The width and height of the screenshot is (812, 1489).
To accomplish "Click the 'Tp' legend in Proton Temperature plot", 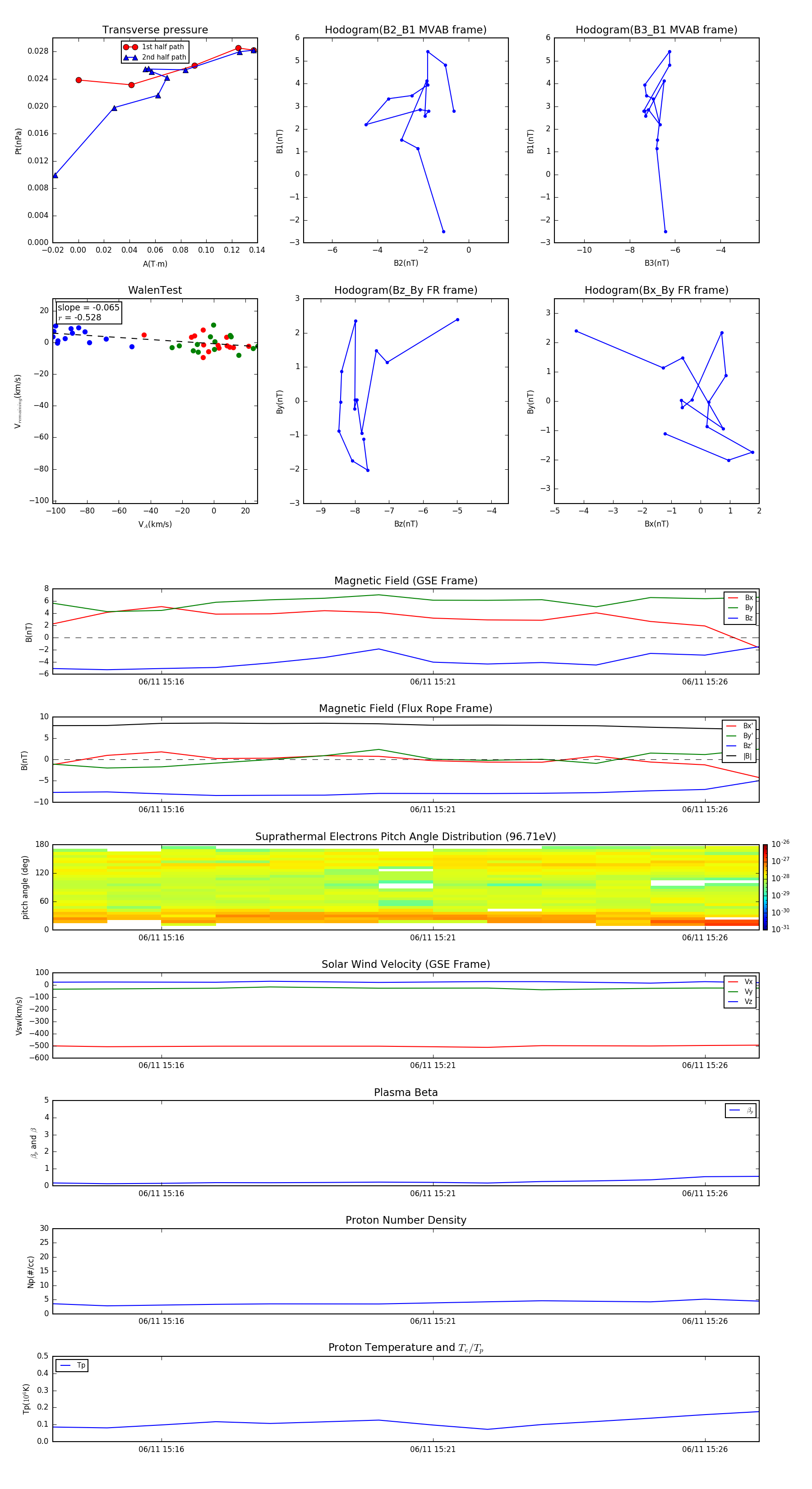I will pos(72,1365).
